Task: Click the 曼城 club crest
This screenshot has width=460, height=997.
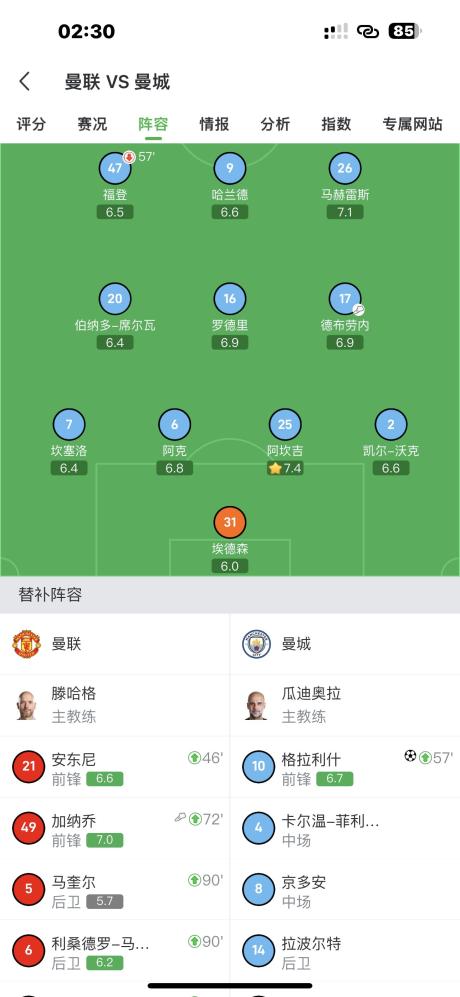Action: (256, 643)
